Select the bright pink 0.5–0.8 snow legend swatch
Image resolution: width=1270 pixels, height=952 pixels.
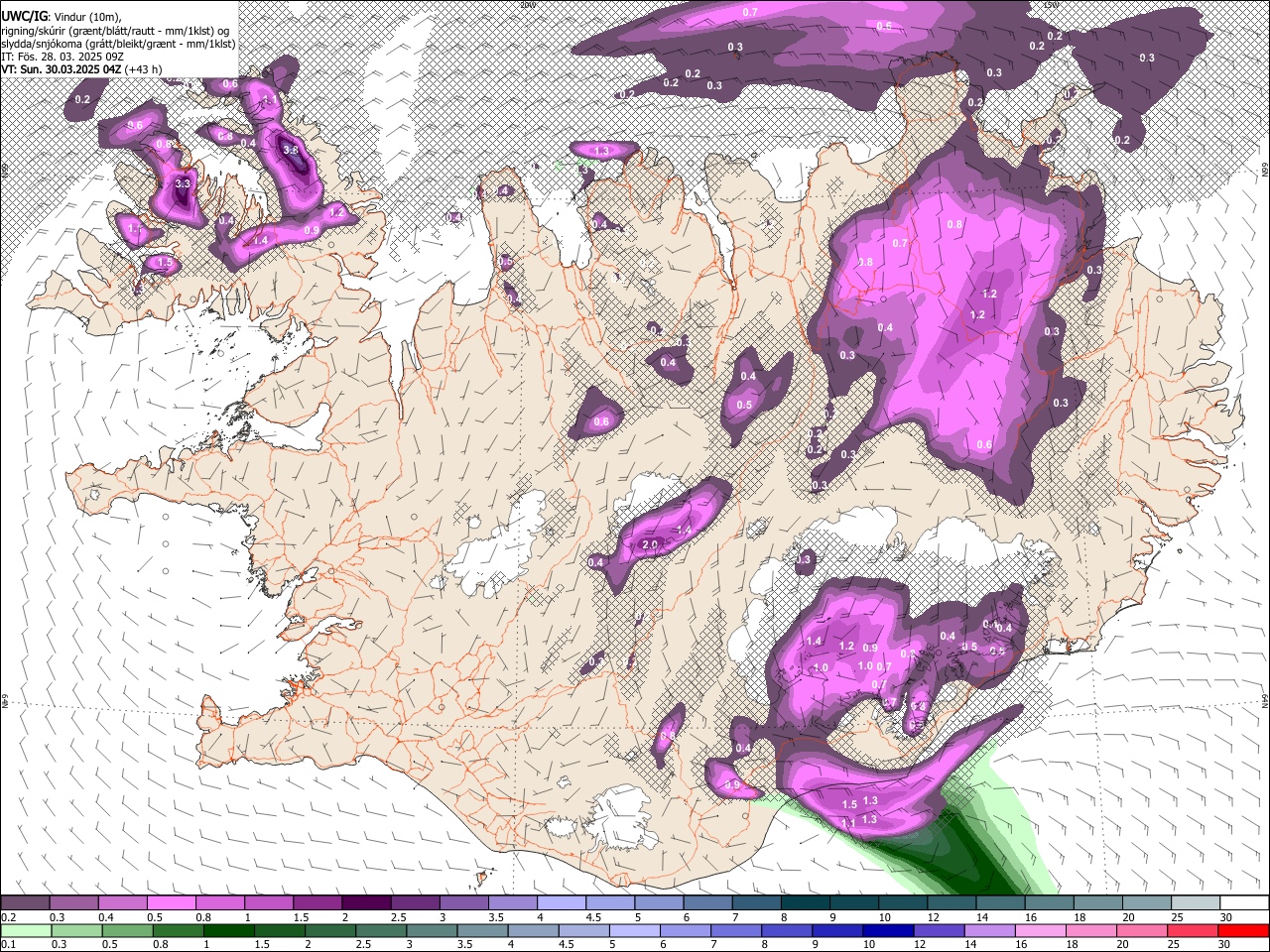[171, 903]
